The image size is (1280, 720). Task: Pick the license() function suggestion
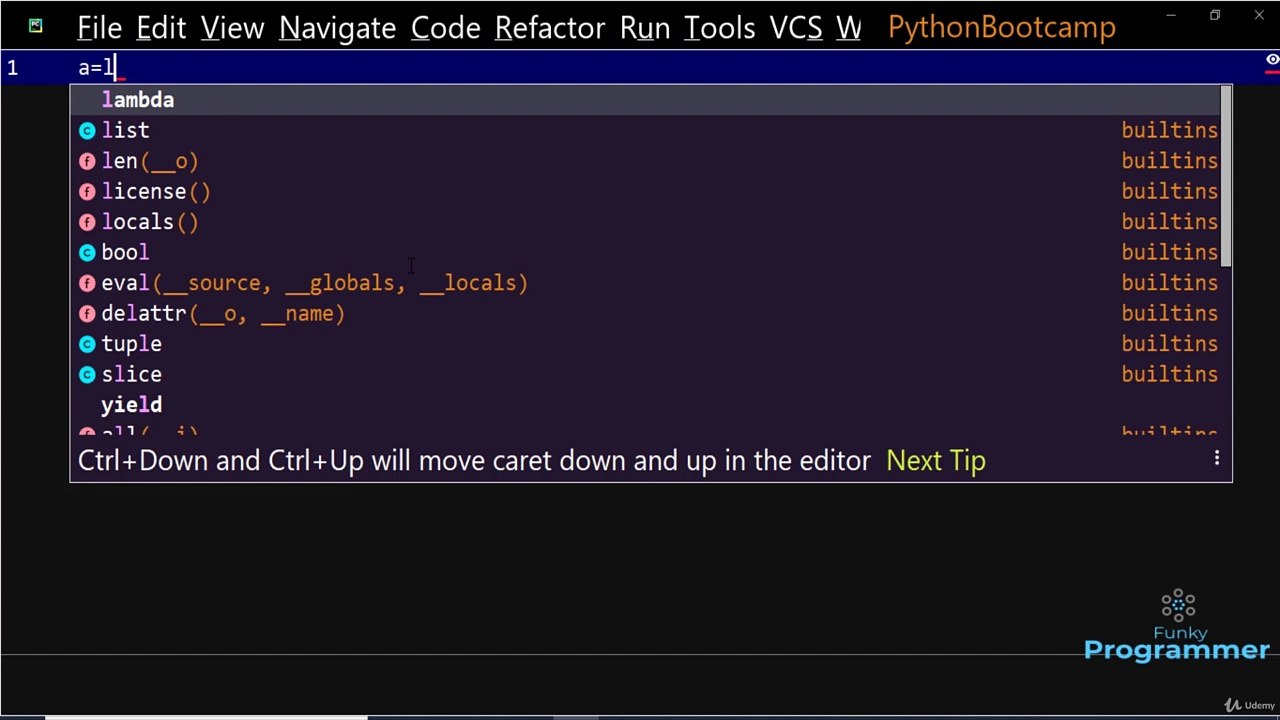coord(651,191)
